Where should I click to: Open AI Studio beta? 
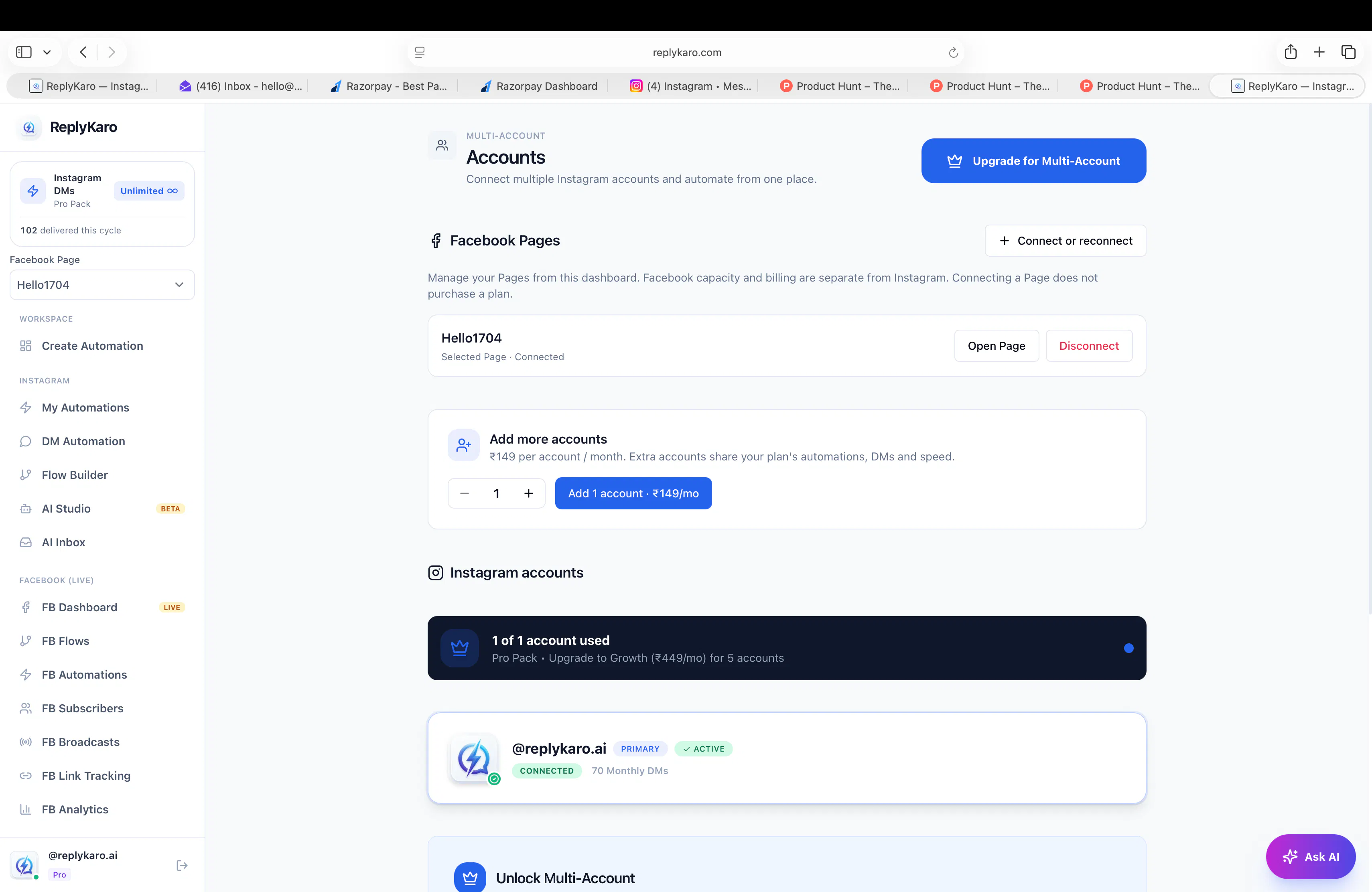click(102, 509)
